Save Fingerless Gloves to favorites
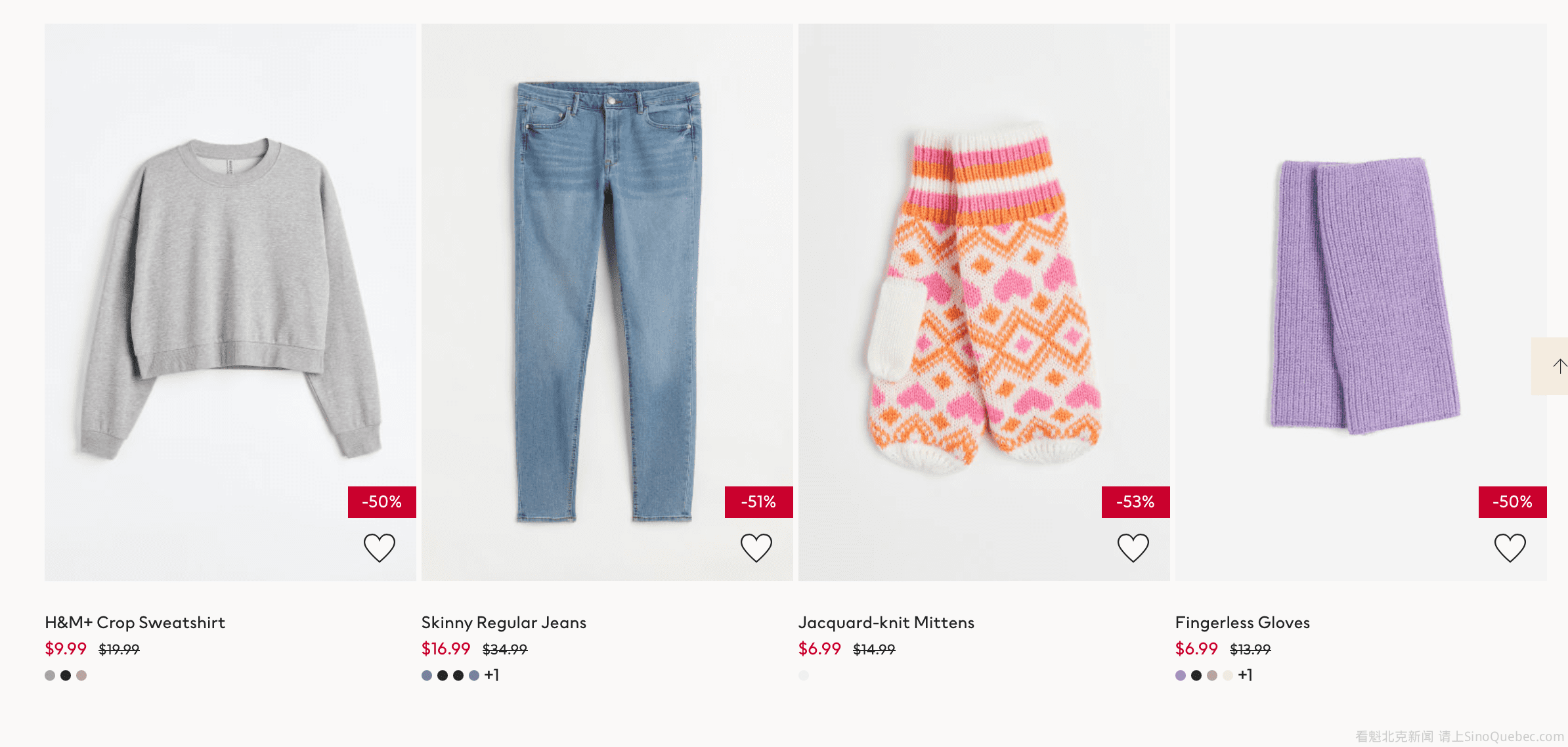This screenshot has width=1568, height=747. (1510, 547)
